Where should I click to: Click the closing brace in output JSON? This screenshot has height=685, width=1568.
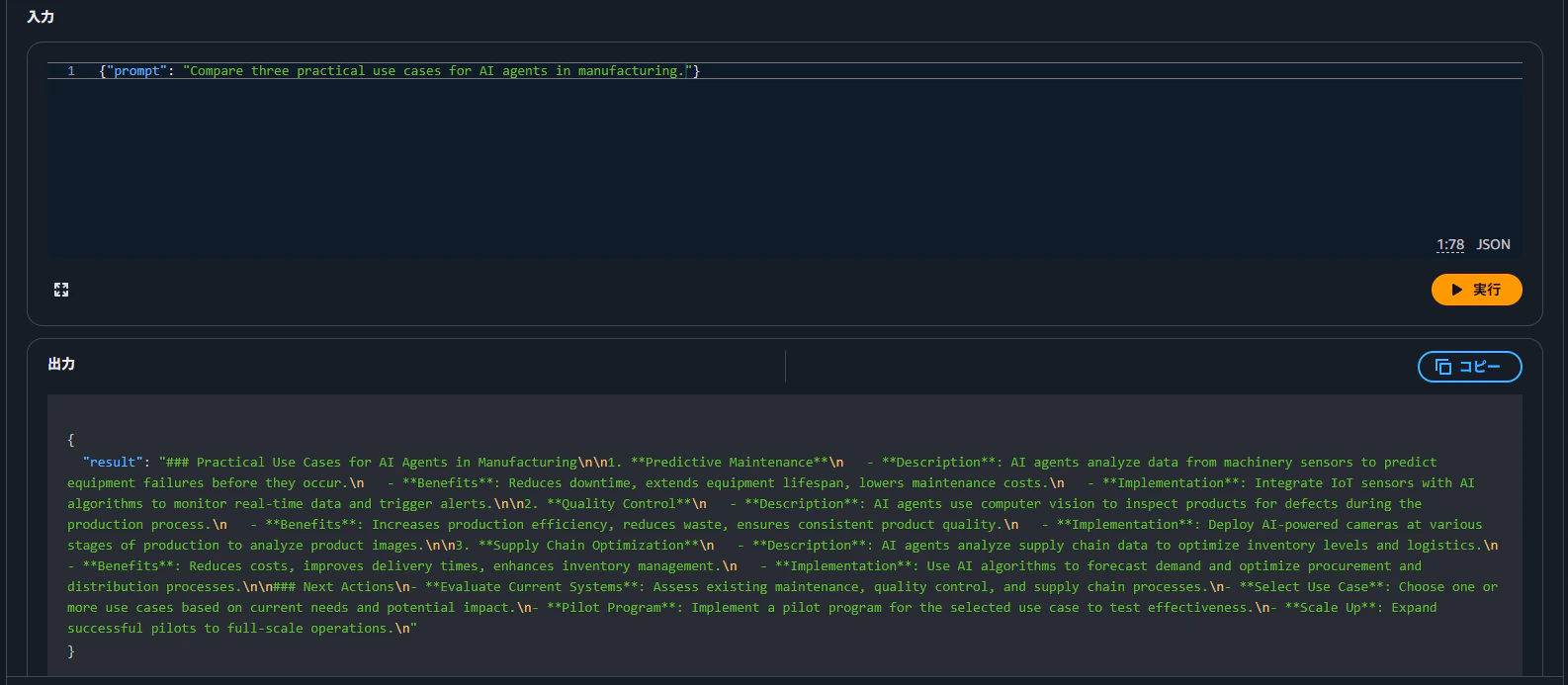(71, 651)
